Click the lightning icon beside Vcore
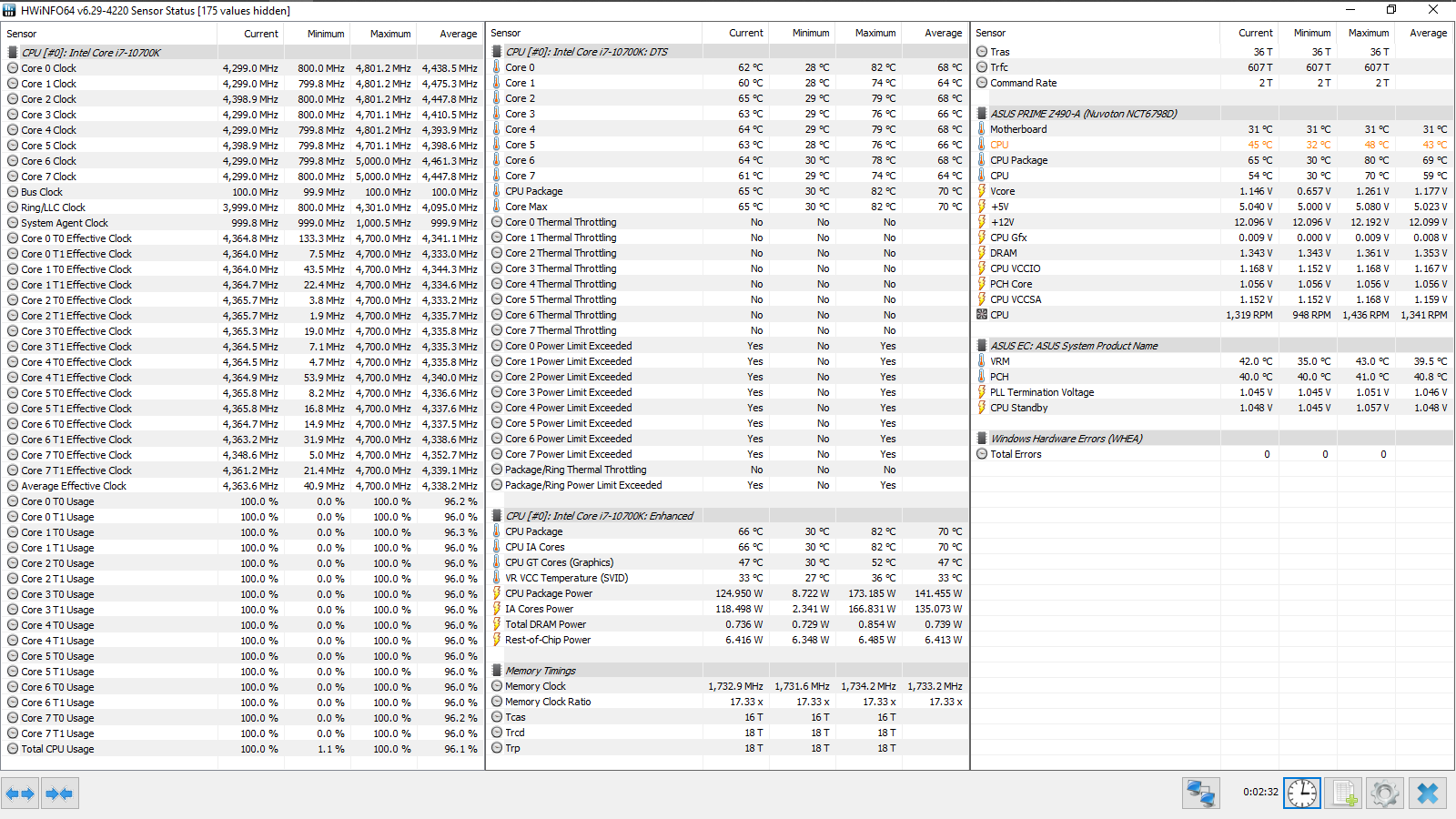 982,191
